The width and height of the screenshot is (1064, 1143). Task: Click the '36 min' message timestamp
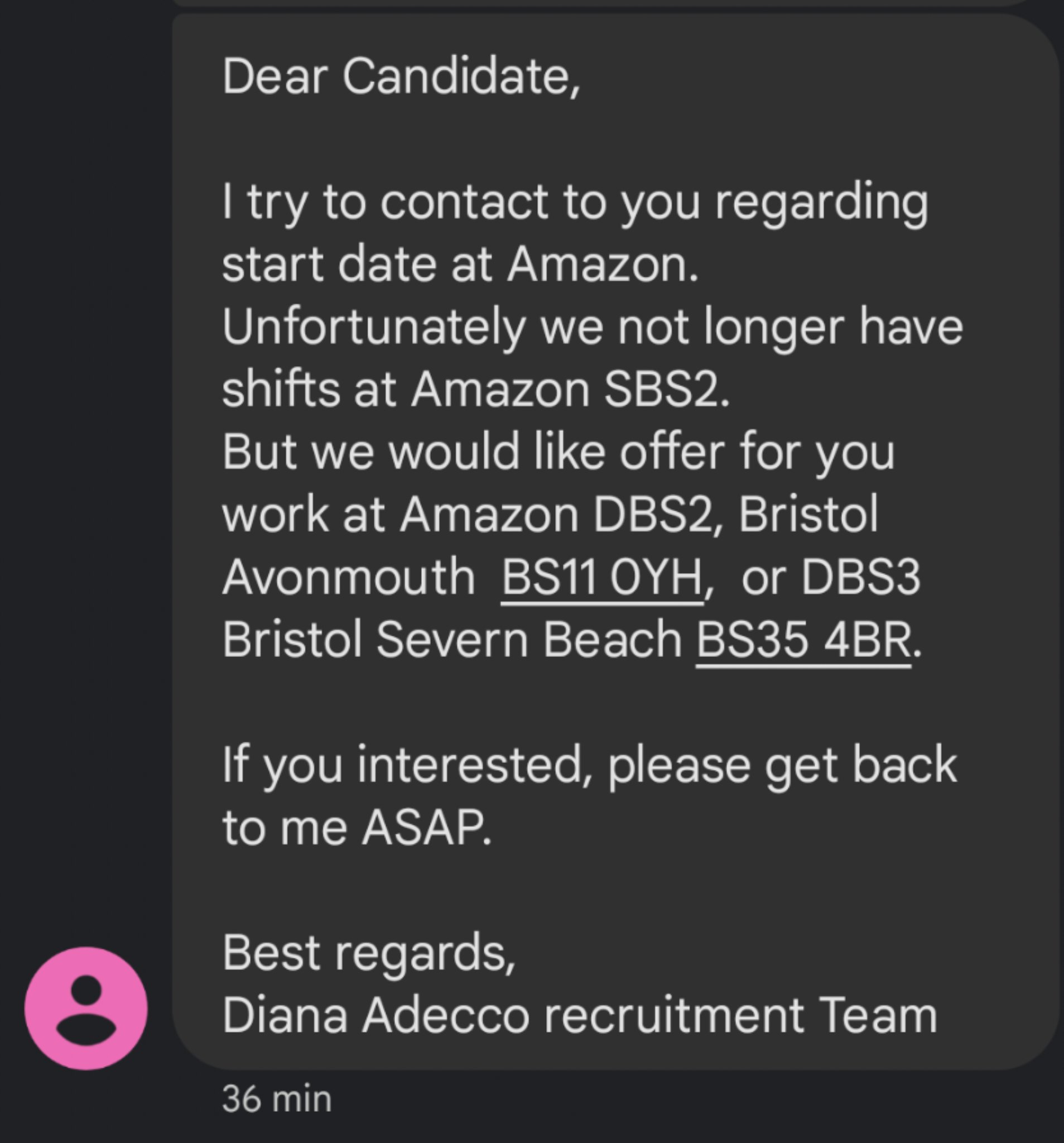(x=277, y=1099)
